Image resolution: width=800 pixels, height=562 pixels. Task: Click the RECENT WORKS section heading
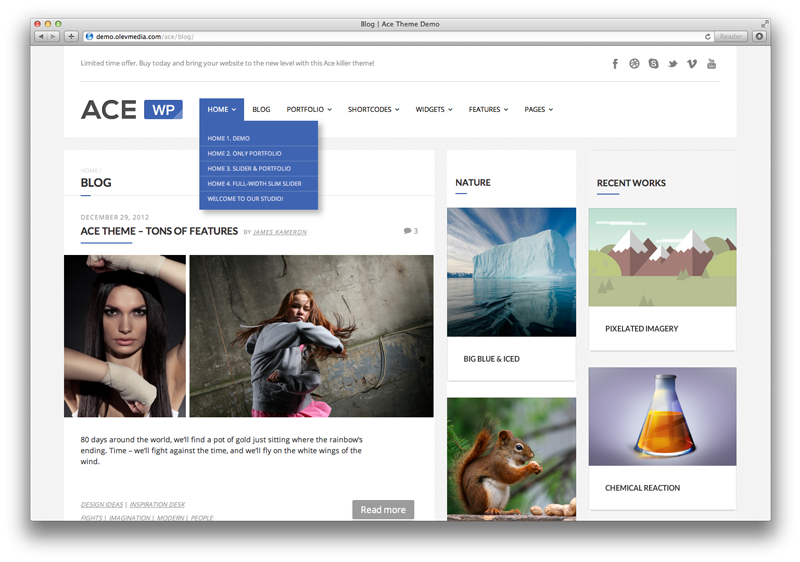tap(631, 183)
